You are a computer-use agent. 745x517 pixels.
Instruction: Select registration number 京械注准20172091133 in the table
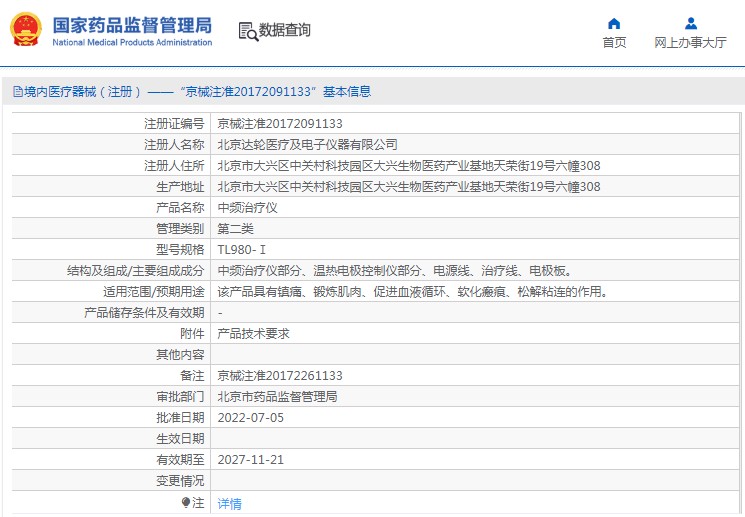click(280, 124)
